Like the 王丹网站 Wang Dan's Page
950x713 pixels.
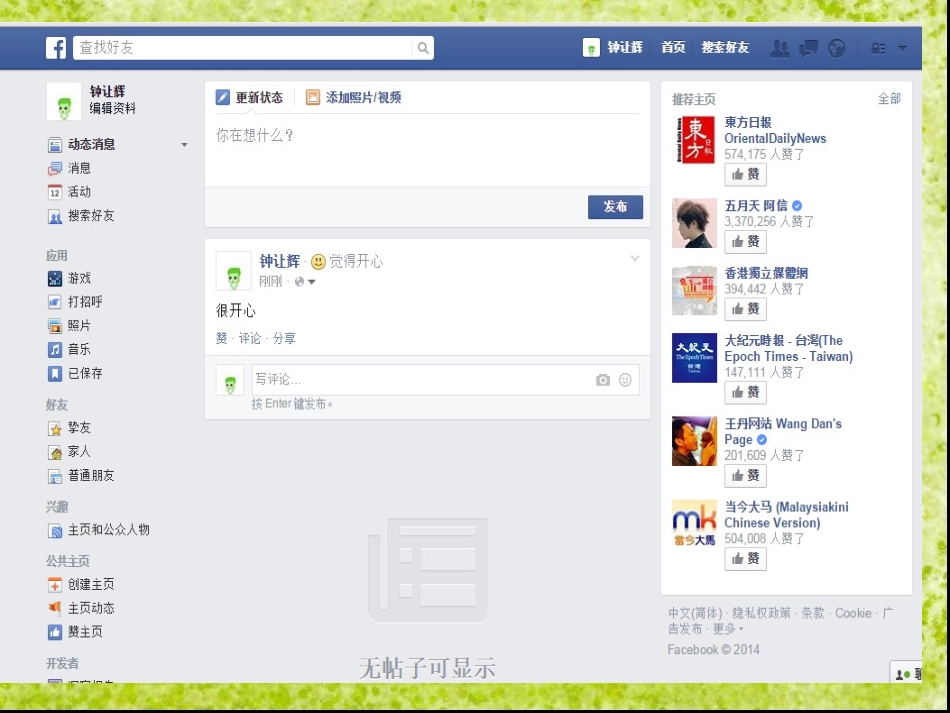(x=745, y=476)
